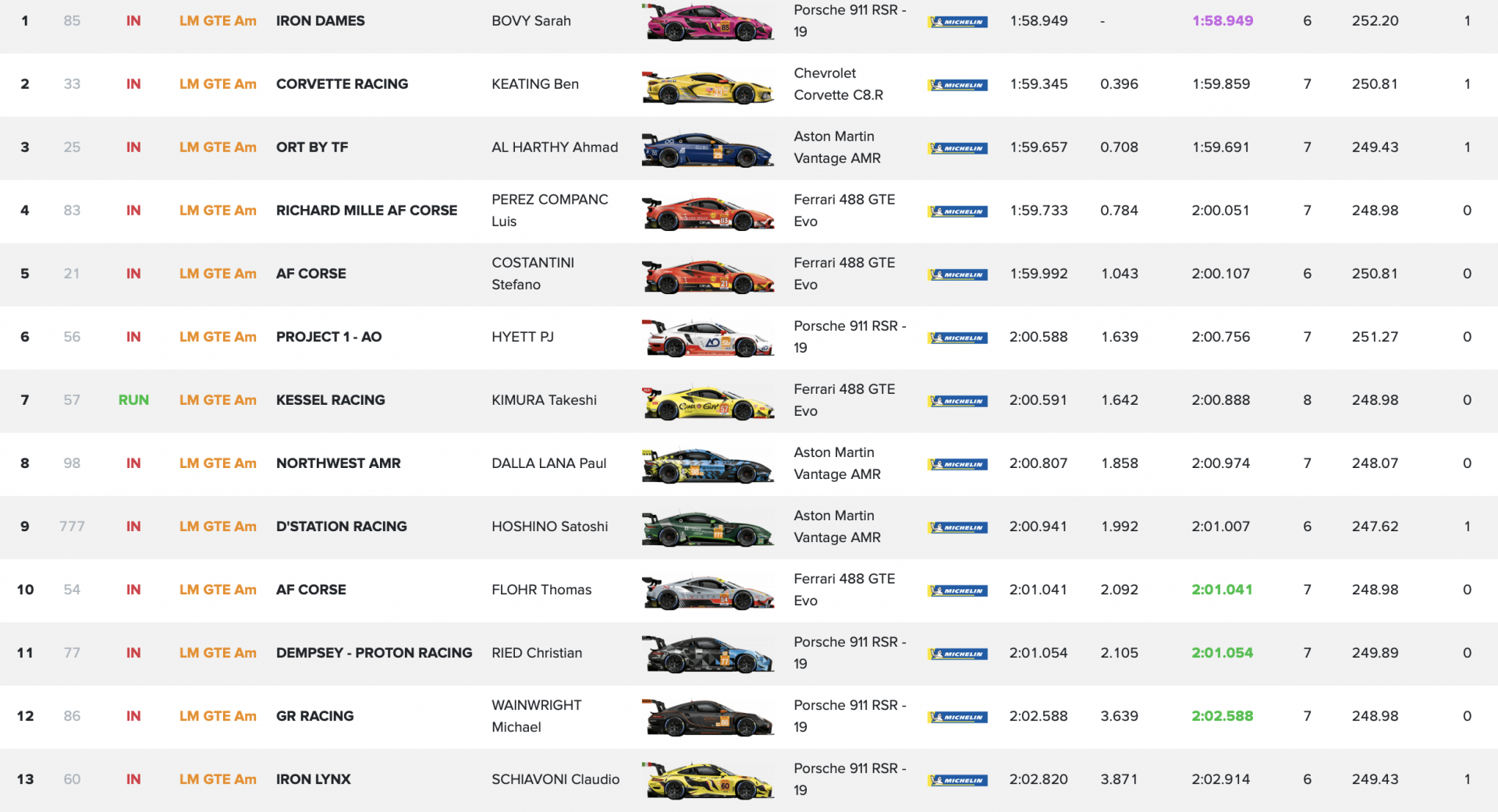Screen dimensions: 1498x812
Task: Click the AF Corse number 21 Ferrari image
Action: coord(708,275)
